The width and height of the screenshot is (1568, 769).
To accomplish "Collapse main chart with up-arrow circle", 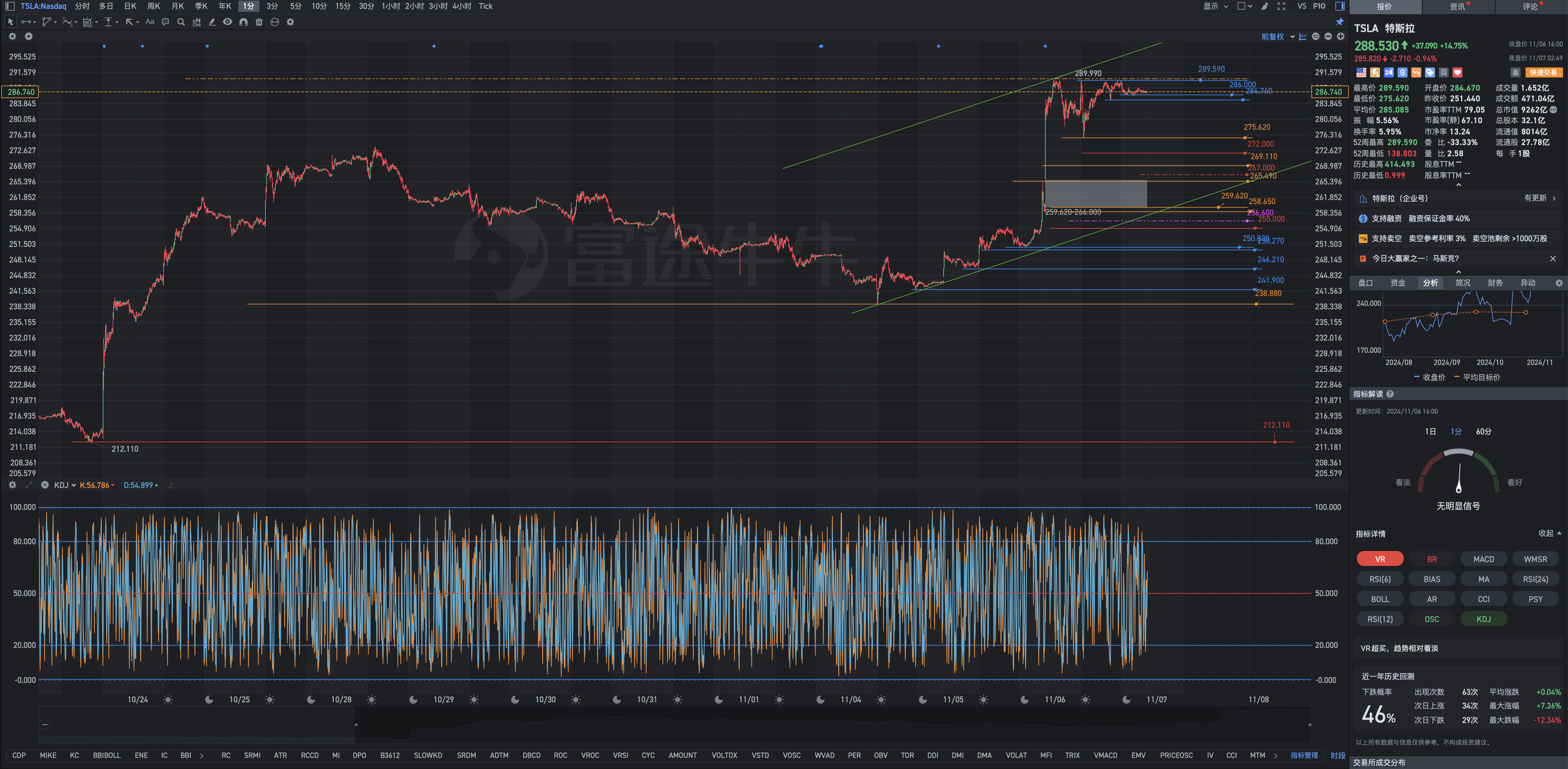I will pyautogui.click(x=29, y=37).
